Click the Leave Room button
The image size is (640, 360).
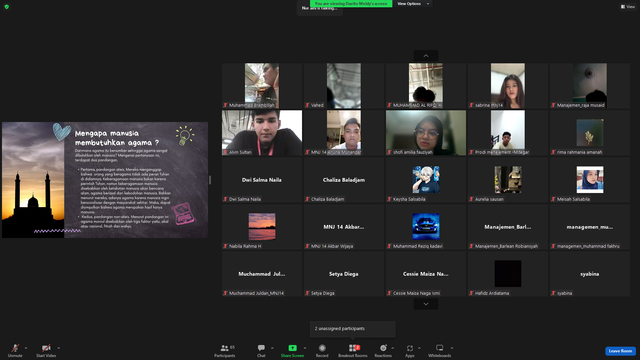620,351
